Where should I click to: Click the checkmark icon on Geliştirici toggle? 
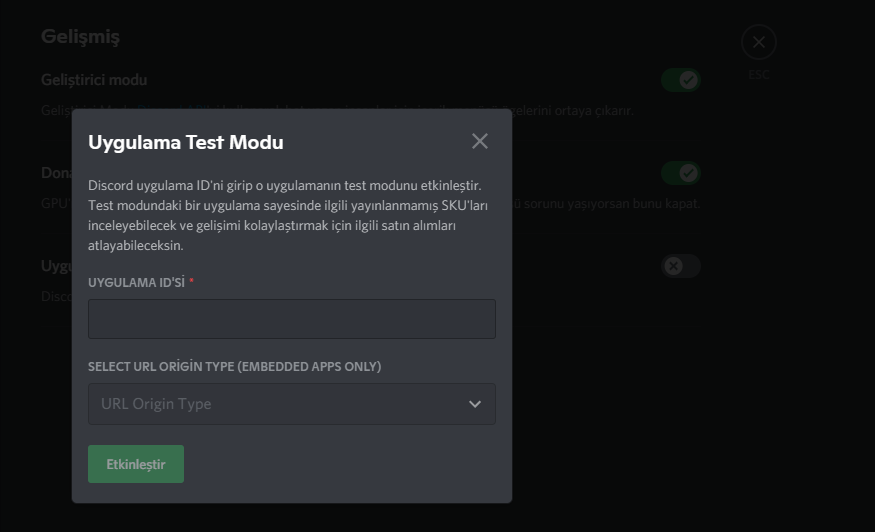tap(688, 80)
